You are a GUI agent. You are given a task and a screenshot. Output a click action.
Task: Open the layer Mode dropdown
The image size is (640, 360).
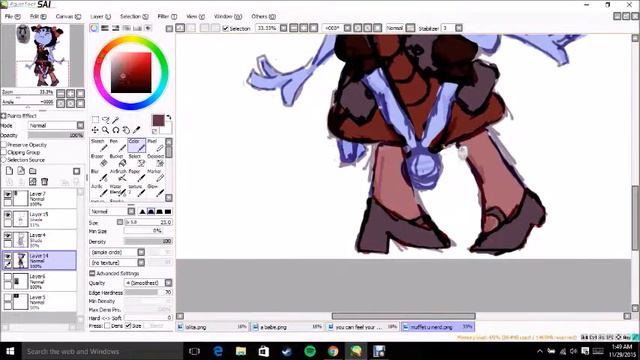point(56,125)
